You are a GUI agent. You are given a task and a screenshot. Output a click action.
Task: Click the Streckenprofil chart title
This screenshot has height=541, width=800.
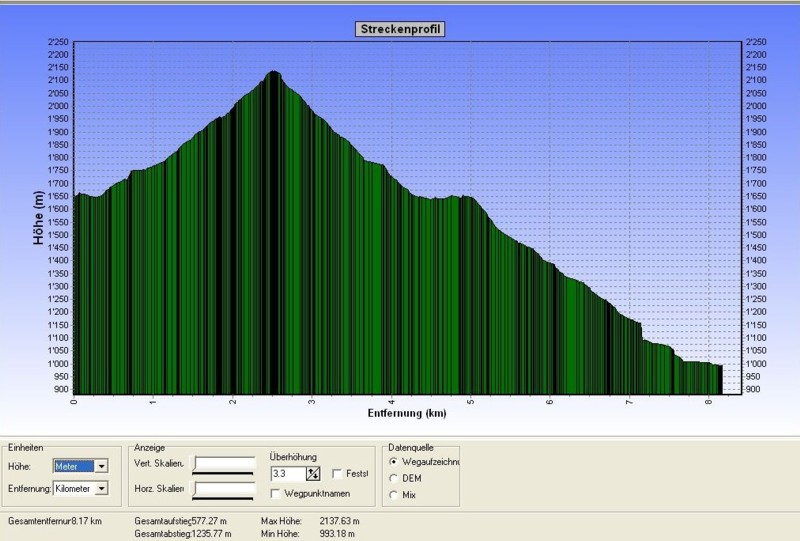click(400, 29)
